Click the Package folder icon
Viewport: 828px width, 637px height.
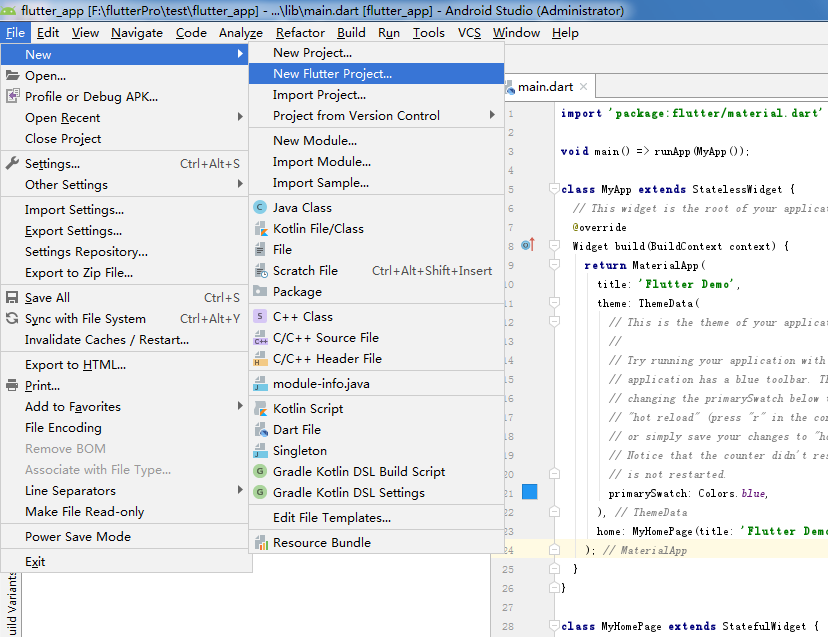pyautogui.click(x=260, y=291)
